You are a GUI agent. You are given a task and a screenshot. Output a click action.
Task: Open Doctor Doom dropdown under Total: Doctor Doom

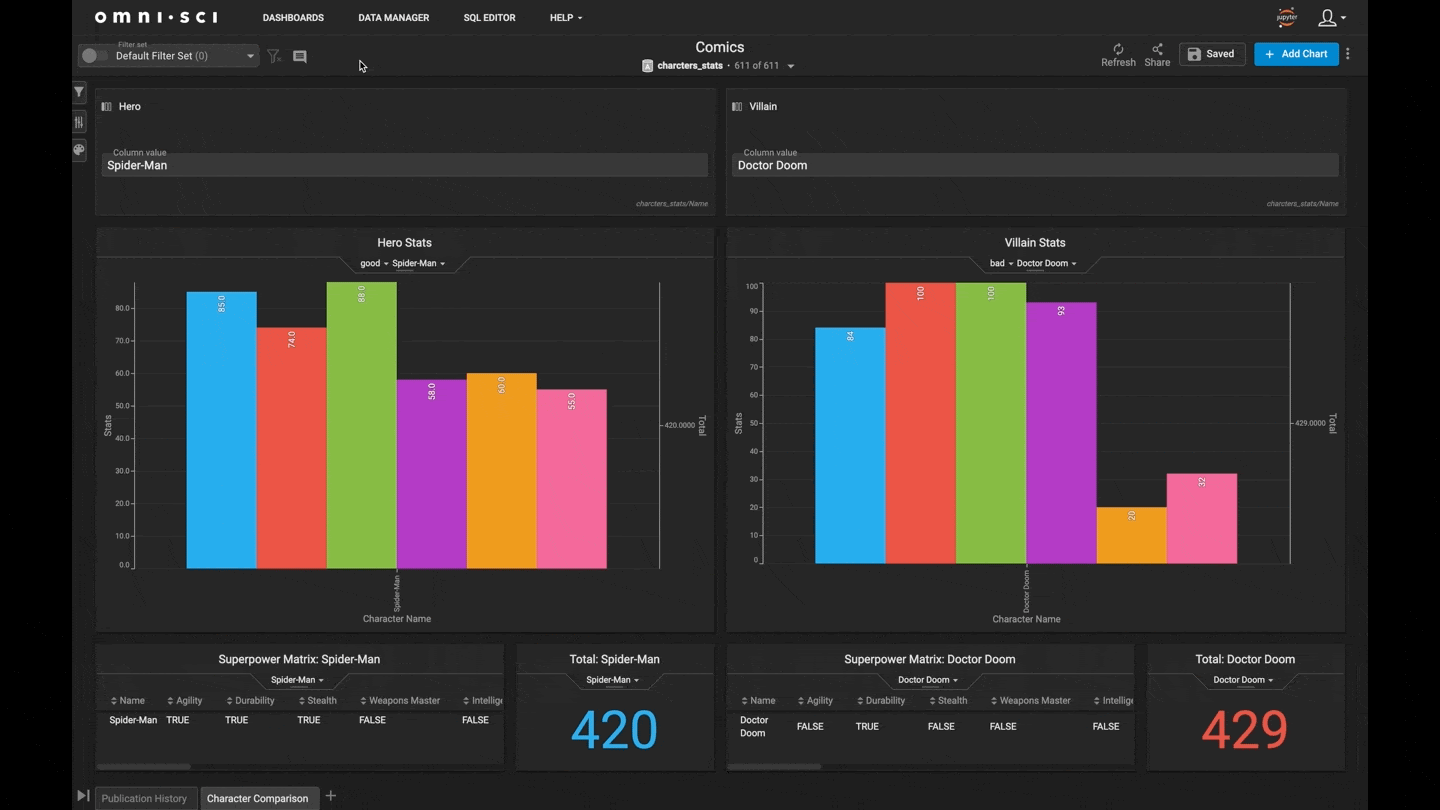point(1243,680)
